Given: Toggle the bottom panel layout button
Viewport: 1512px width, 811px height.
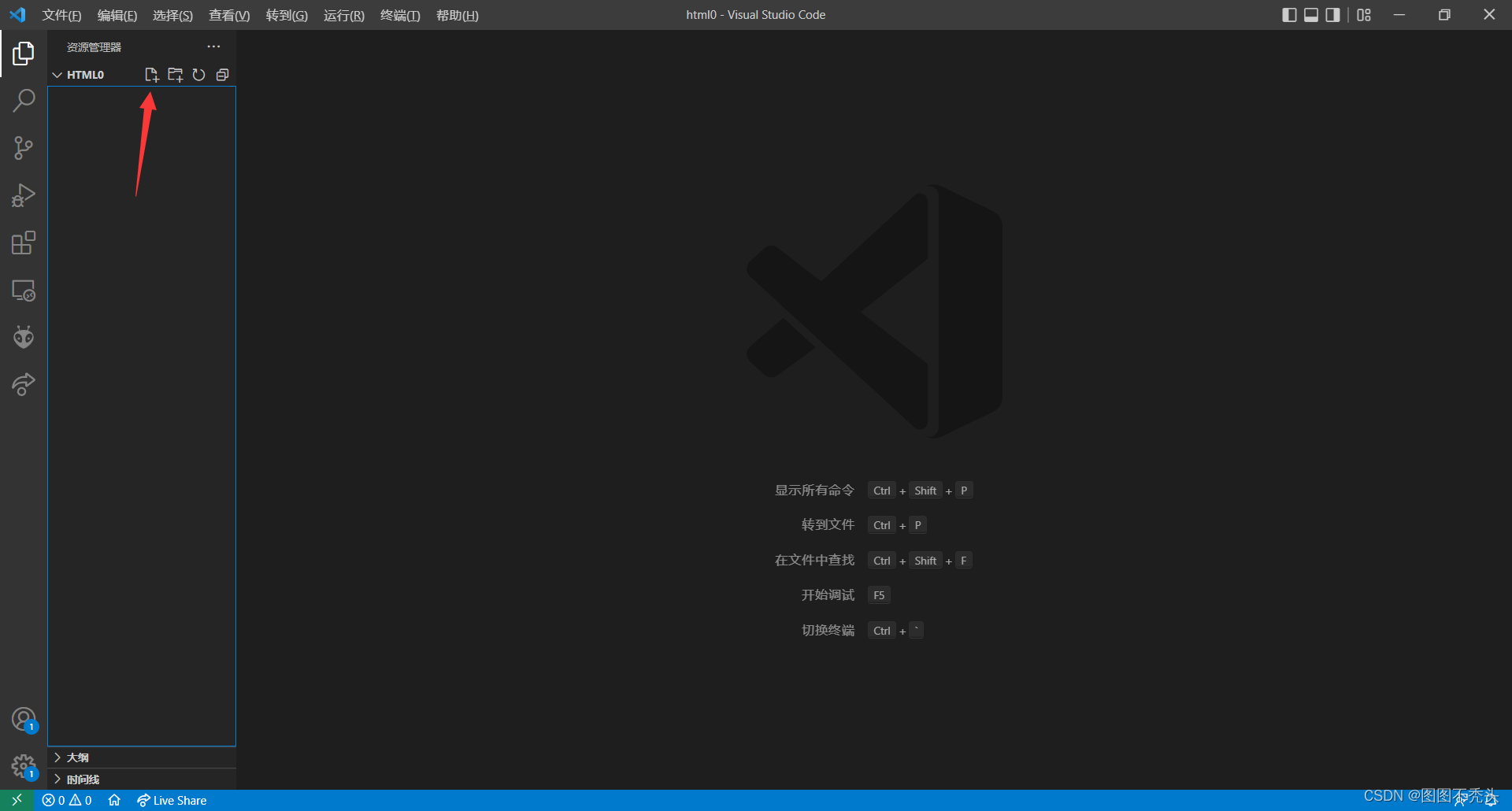Looking at the screenshot, I should click(x=1311, y=15).
